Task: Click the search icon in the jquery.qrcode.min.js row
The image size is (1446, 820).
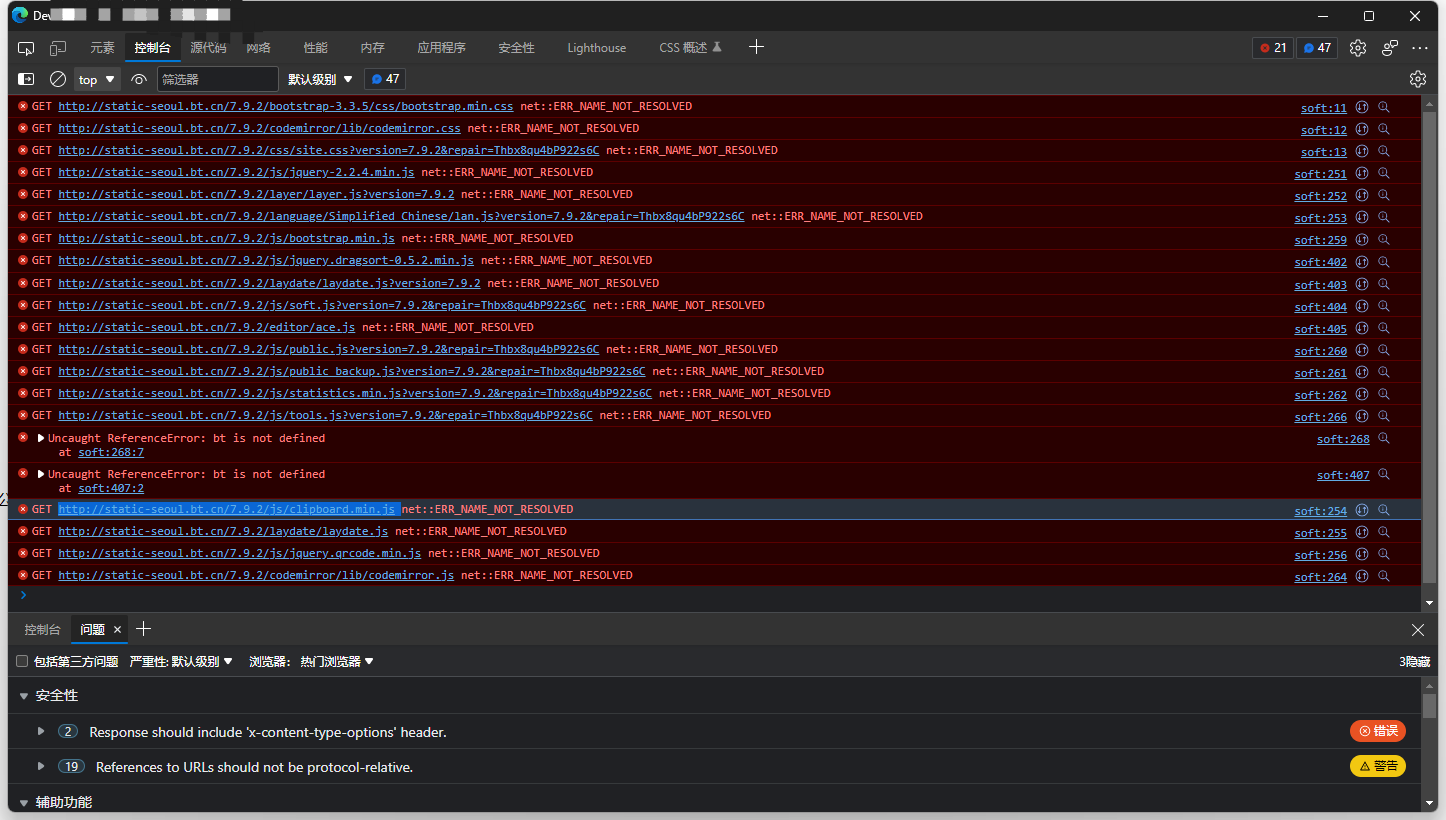Action: point(1384,554)
